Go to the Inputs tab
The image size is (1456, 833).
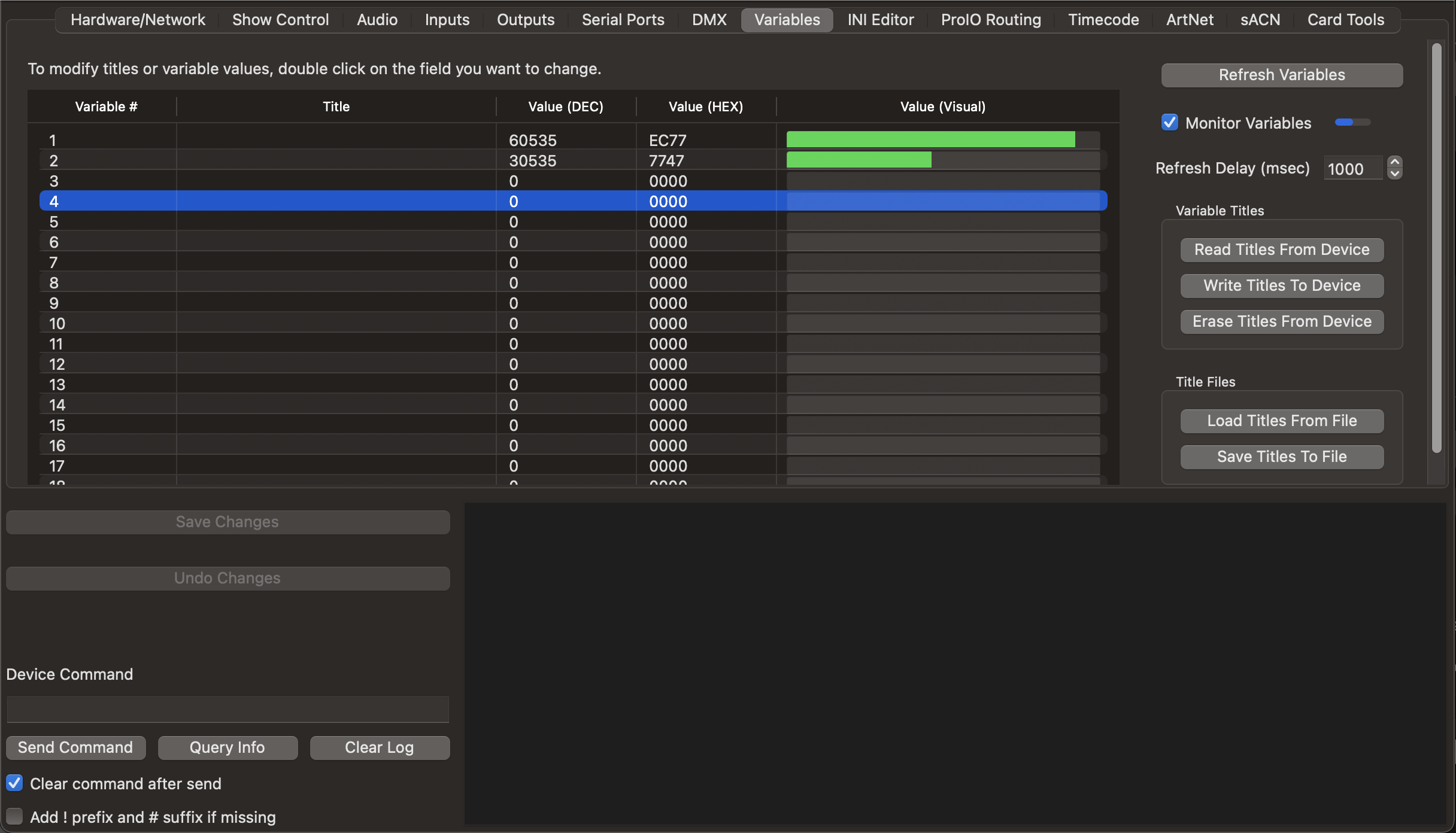[447, 20]
